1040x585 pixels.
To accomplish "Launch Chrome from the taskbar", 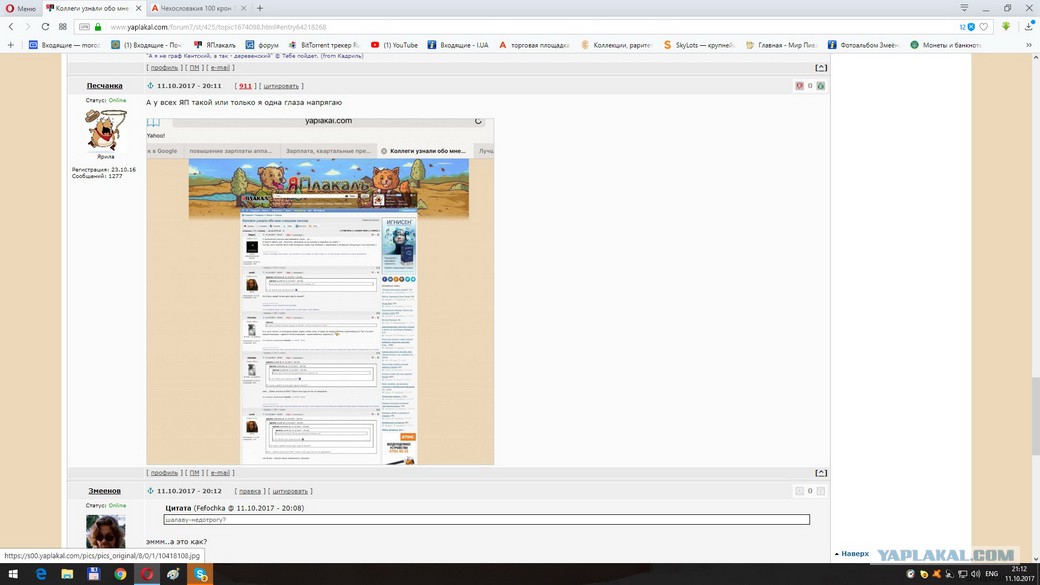I will point(120,574).
